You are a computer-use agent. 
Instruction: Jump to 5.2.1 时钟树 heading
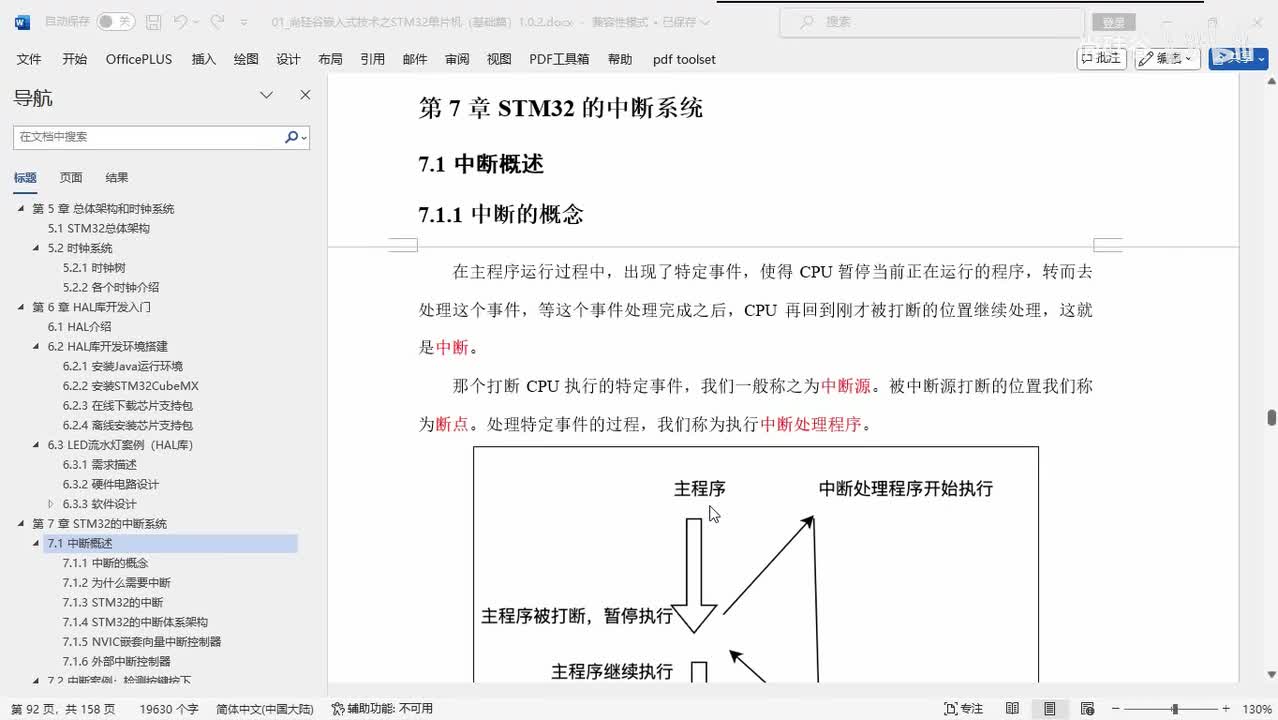[x=94, y=268]
